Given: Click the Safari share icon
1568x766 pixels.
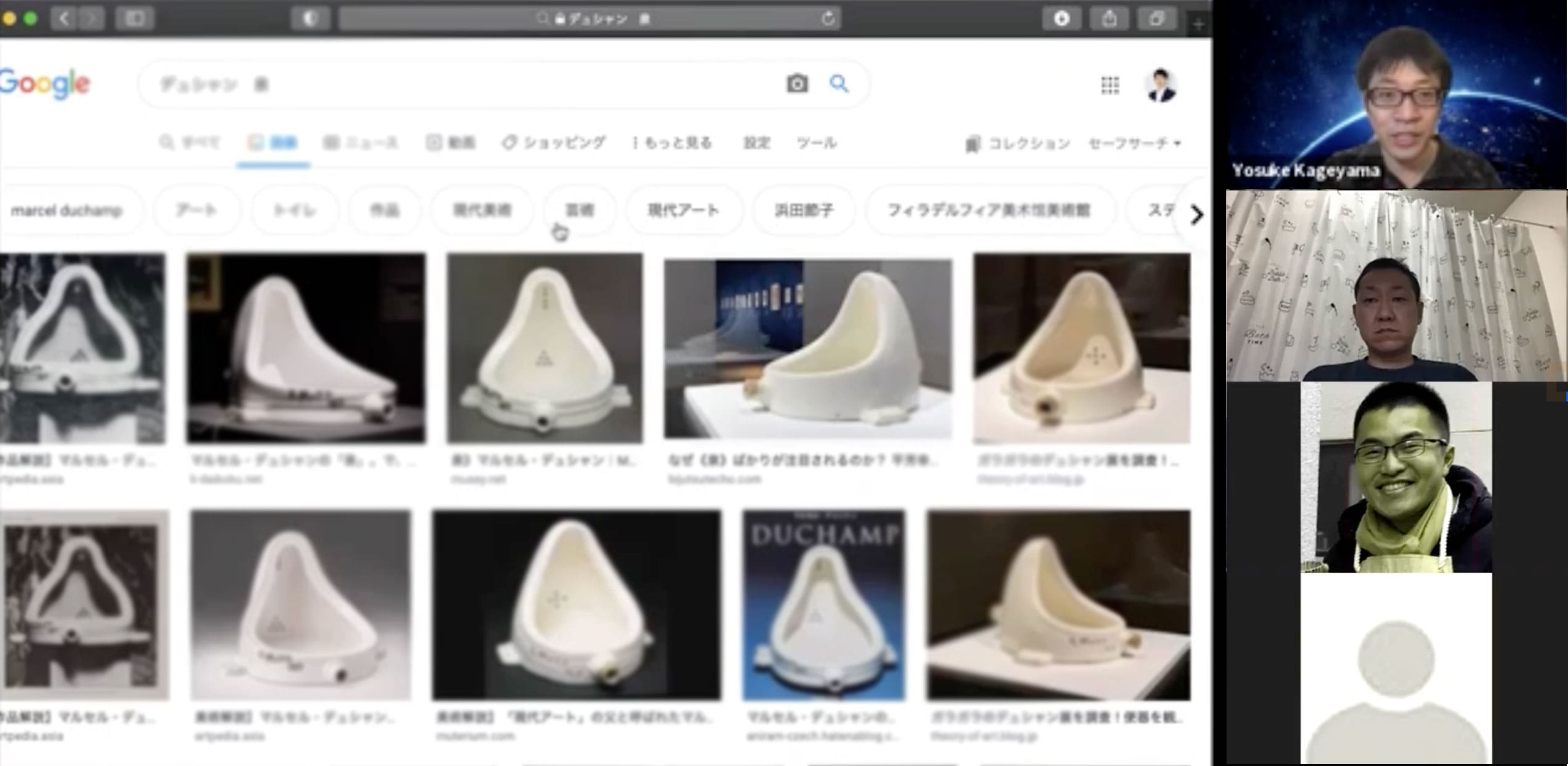Looking at the screenshot, I should (1110, 19).
